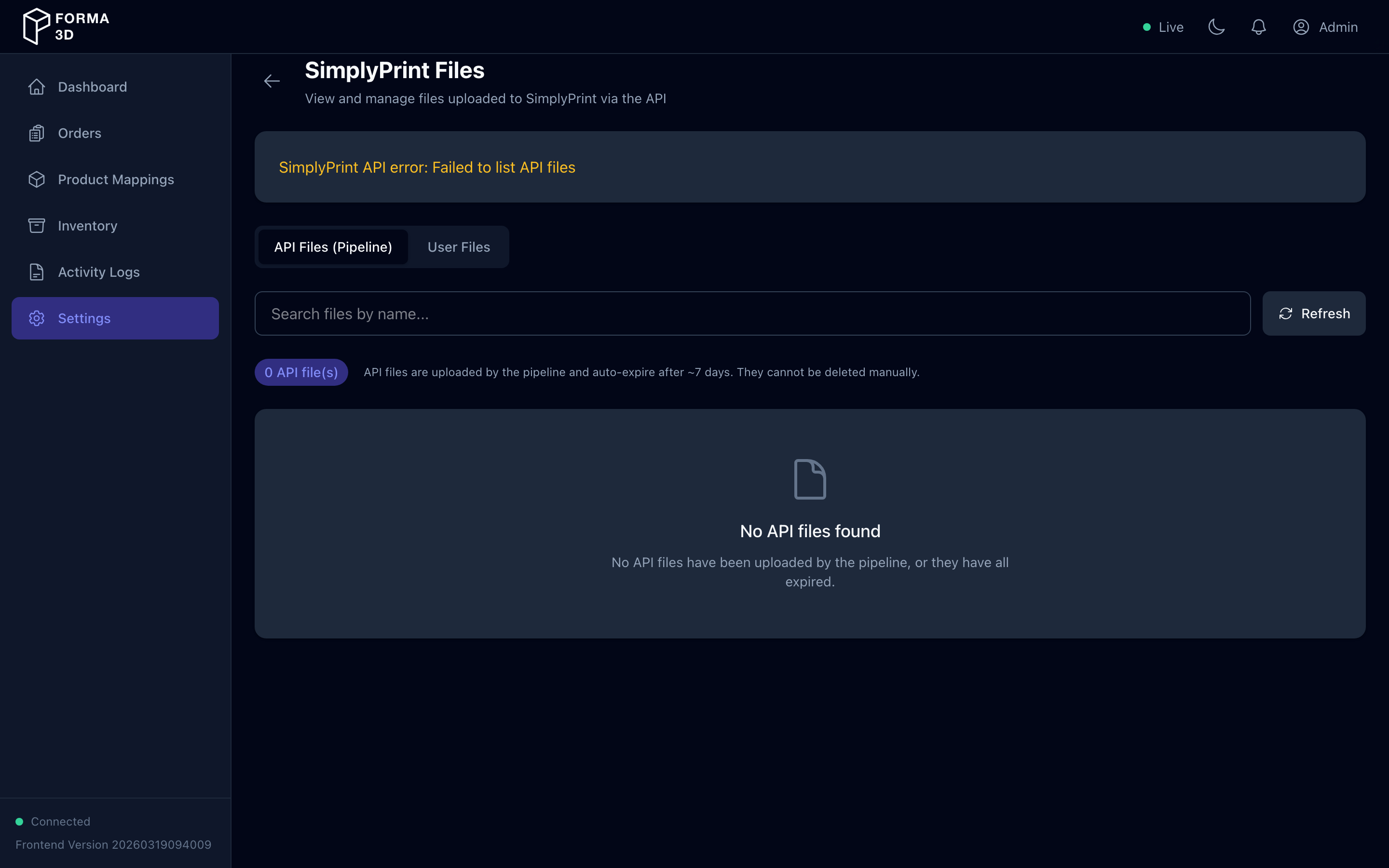
Task: Click the Connected status indicator
Action: 54,821
